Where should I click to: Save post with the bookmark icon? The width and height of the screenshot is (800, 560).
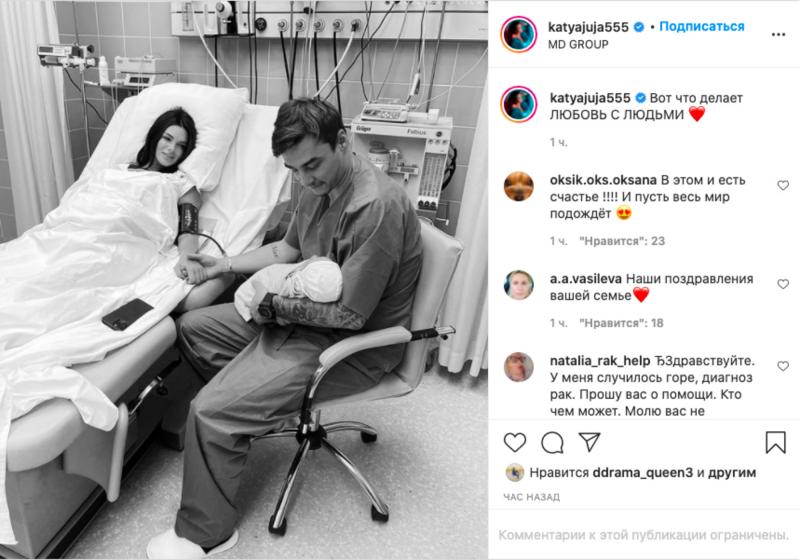coord(775,442)
